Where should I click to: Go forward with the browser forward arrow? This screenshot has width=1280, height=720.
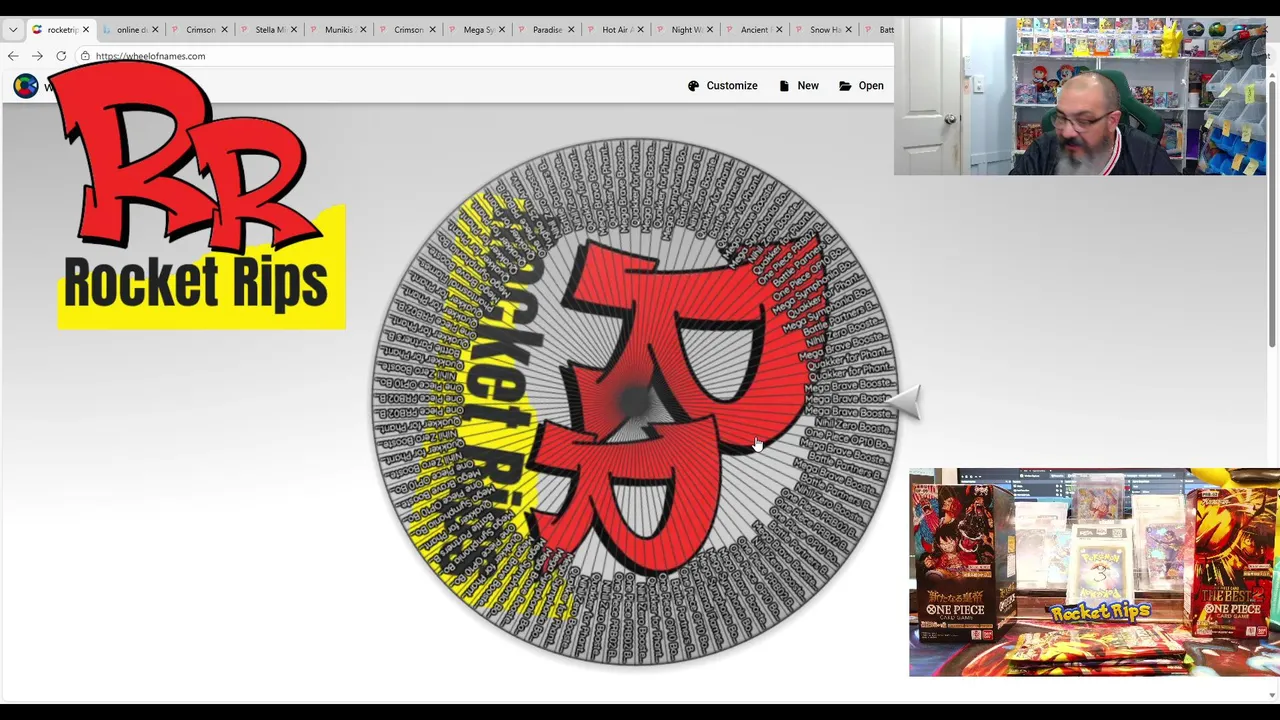[37, 56]
